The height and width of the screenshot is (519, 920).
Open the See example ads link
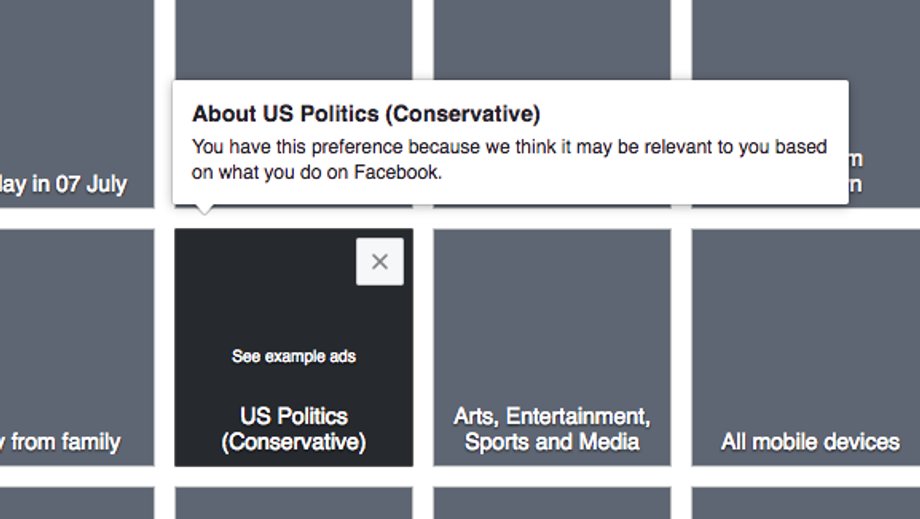(x=294, y=356)
